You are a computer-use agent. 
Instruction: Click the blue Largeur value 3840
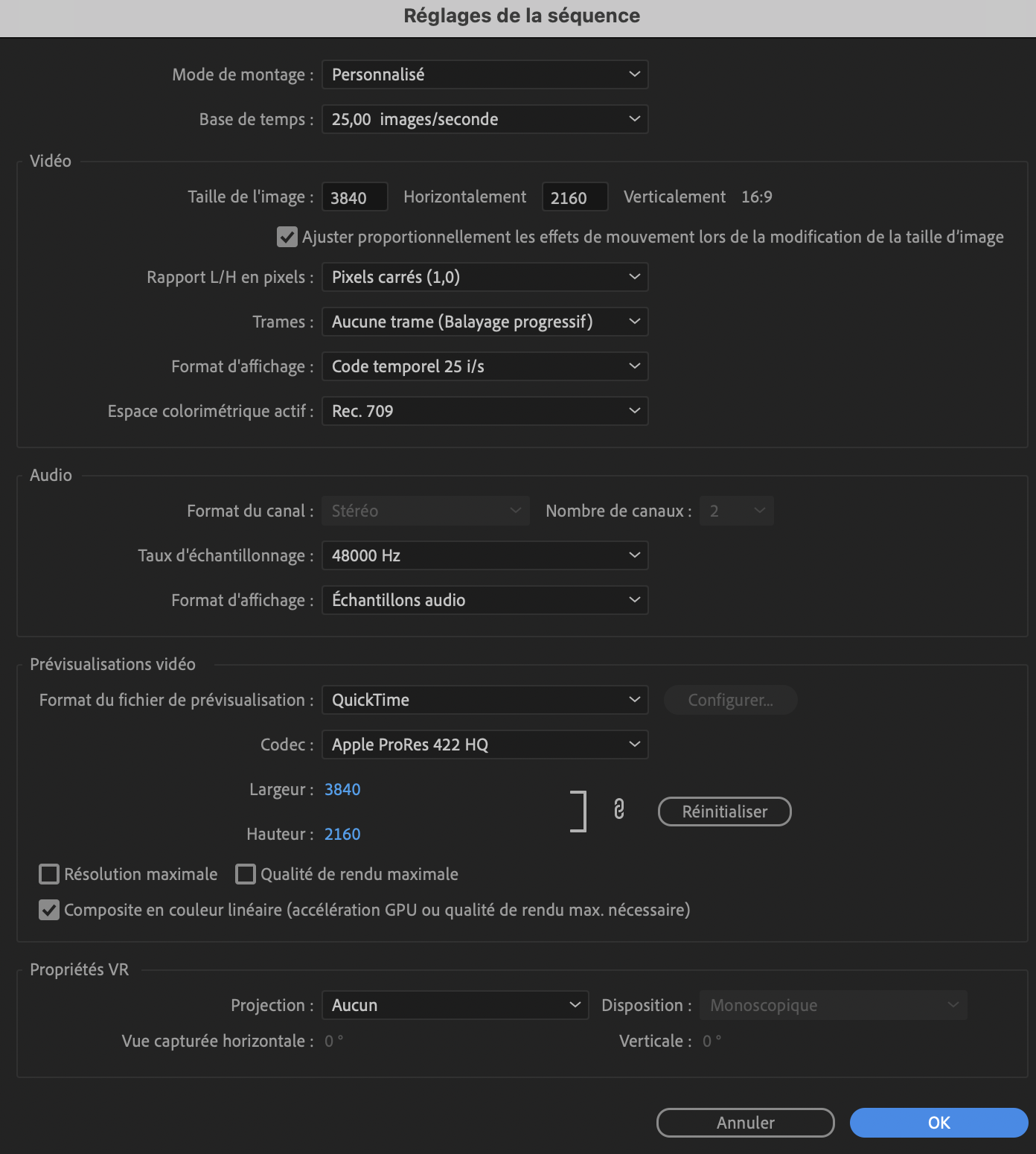tap(342, 789)
